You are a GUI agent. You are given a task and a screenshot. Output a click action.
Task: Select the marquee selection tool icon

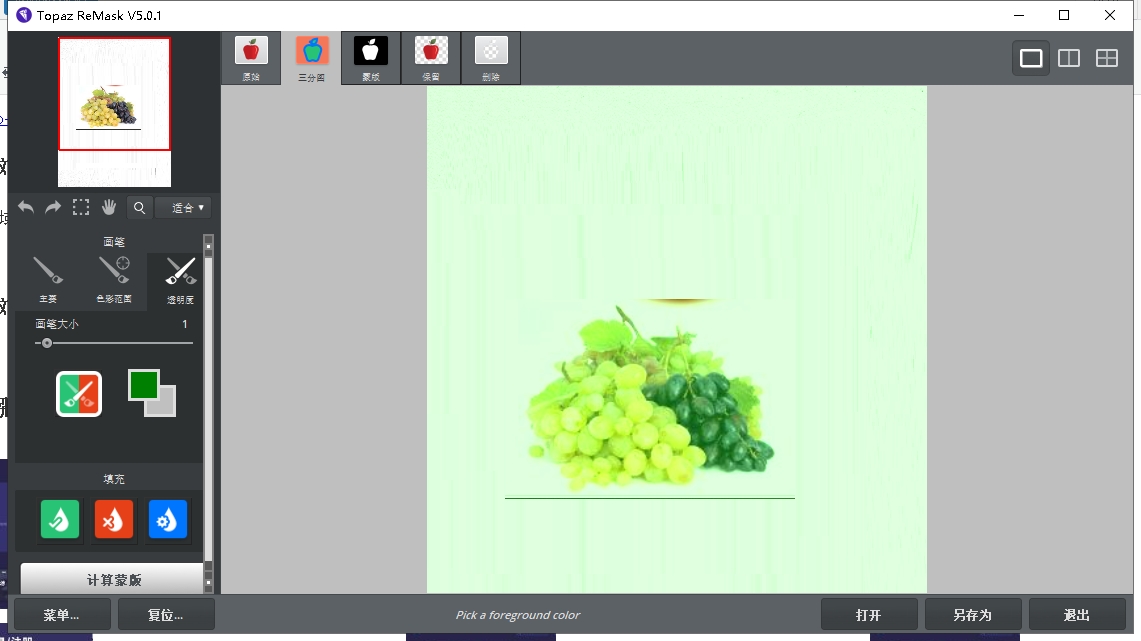point(81,207)
